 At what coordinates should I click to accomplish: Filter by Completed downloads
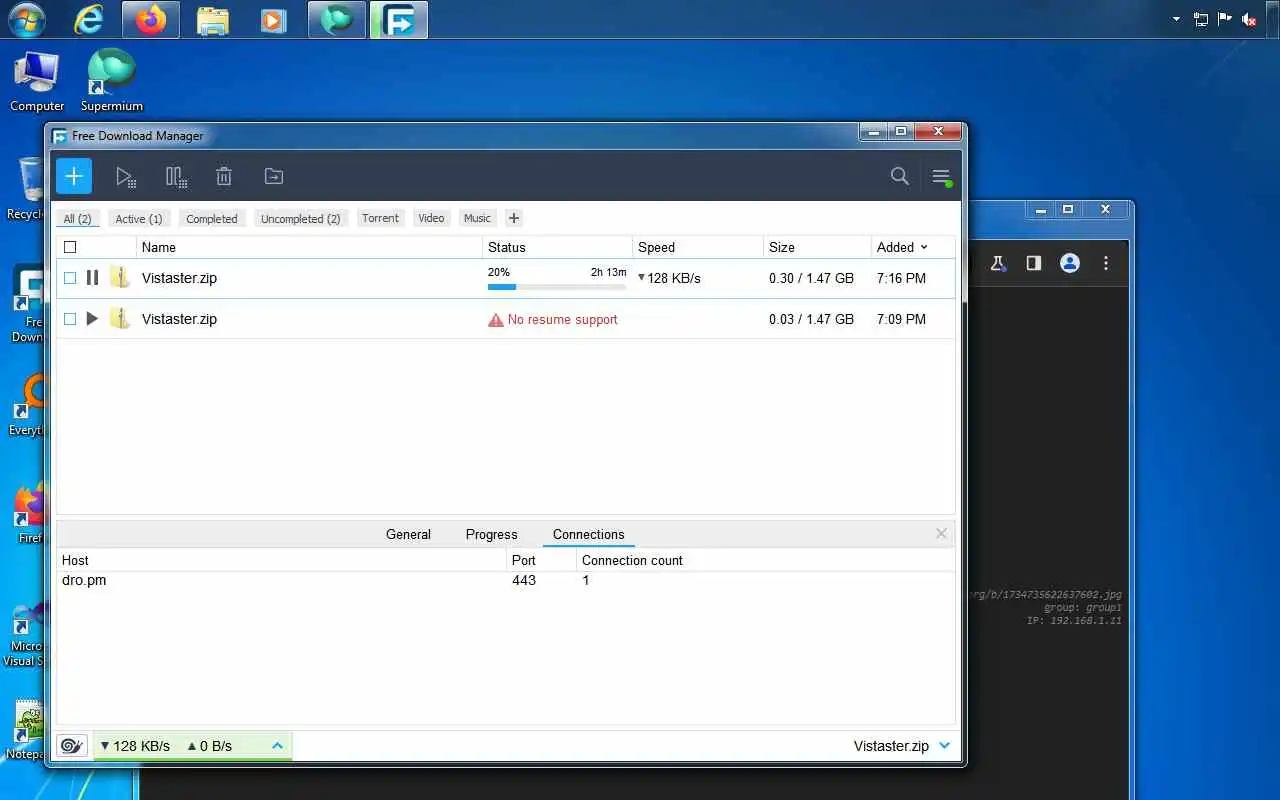click(x=212, y=219)
